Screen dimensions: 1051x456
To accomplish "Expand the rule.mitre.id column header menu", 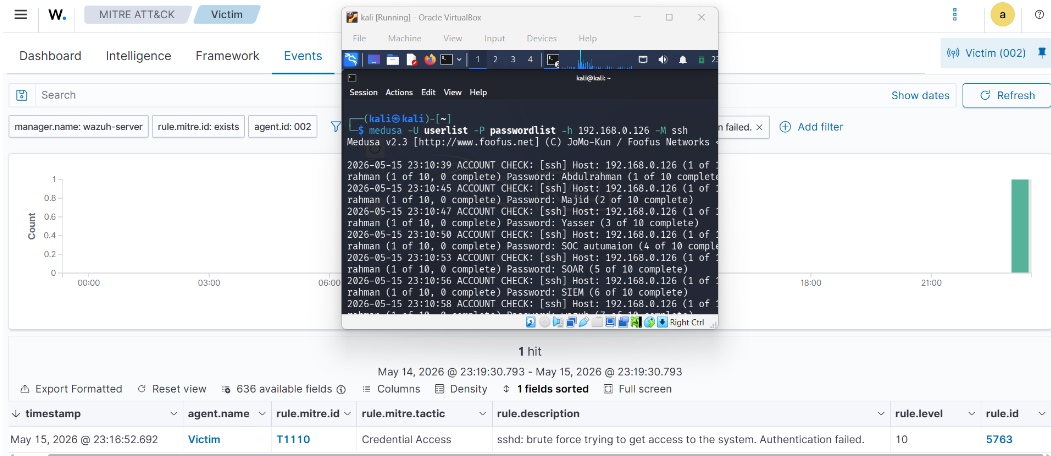I will 347,414.
